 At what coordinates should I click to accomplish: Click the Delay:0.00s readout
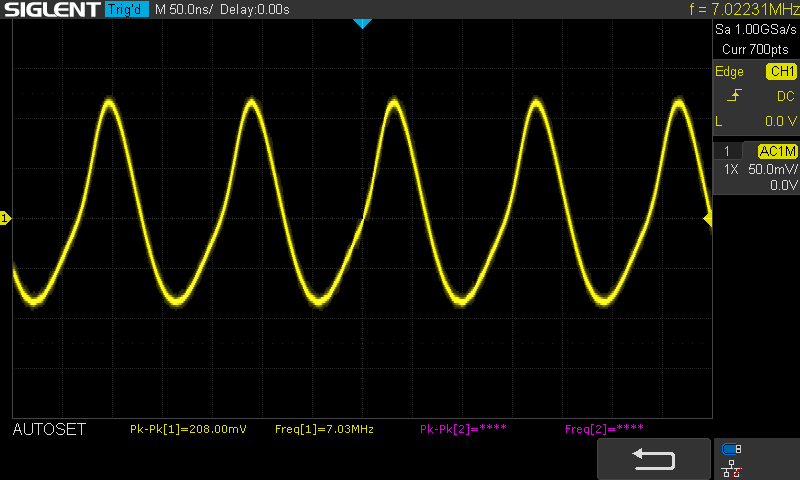click(x=255, y=10)
